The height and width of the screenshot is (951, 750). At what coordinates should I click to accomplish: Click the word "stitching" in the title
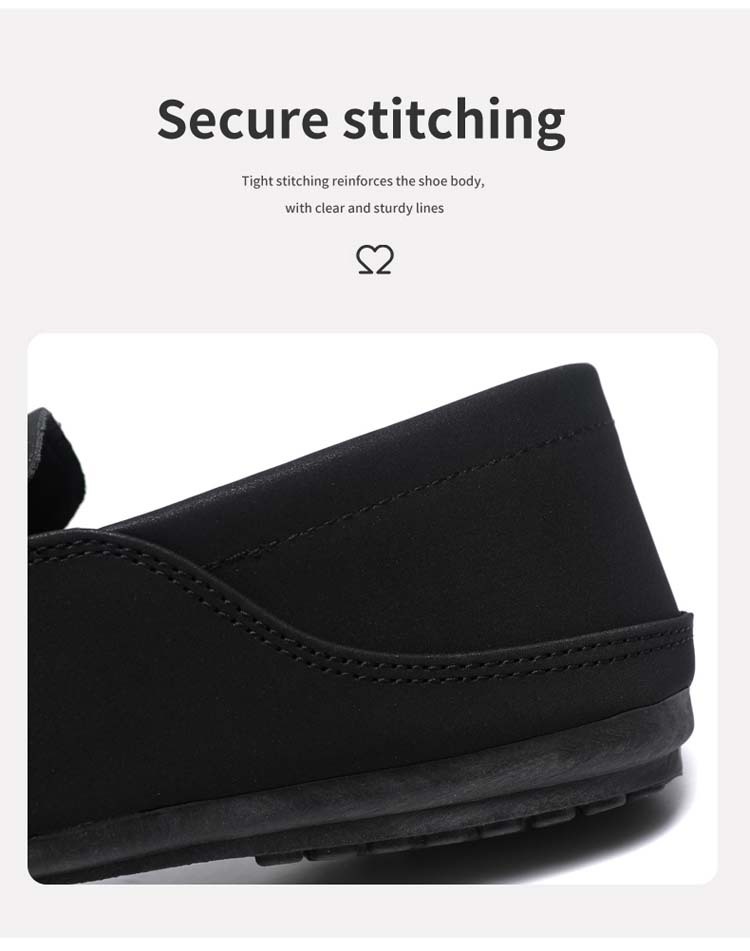pos(455,122)
